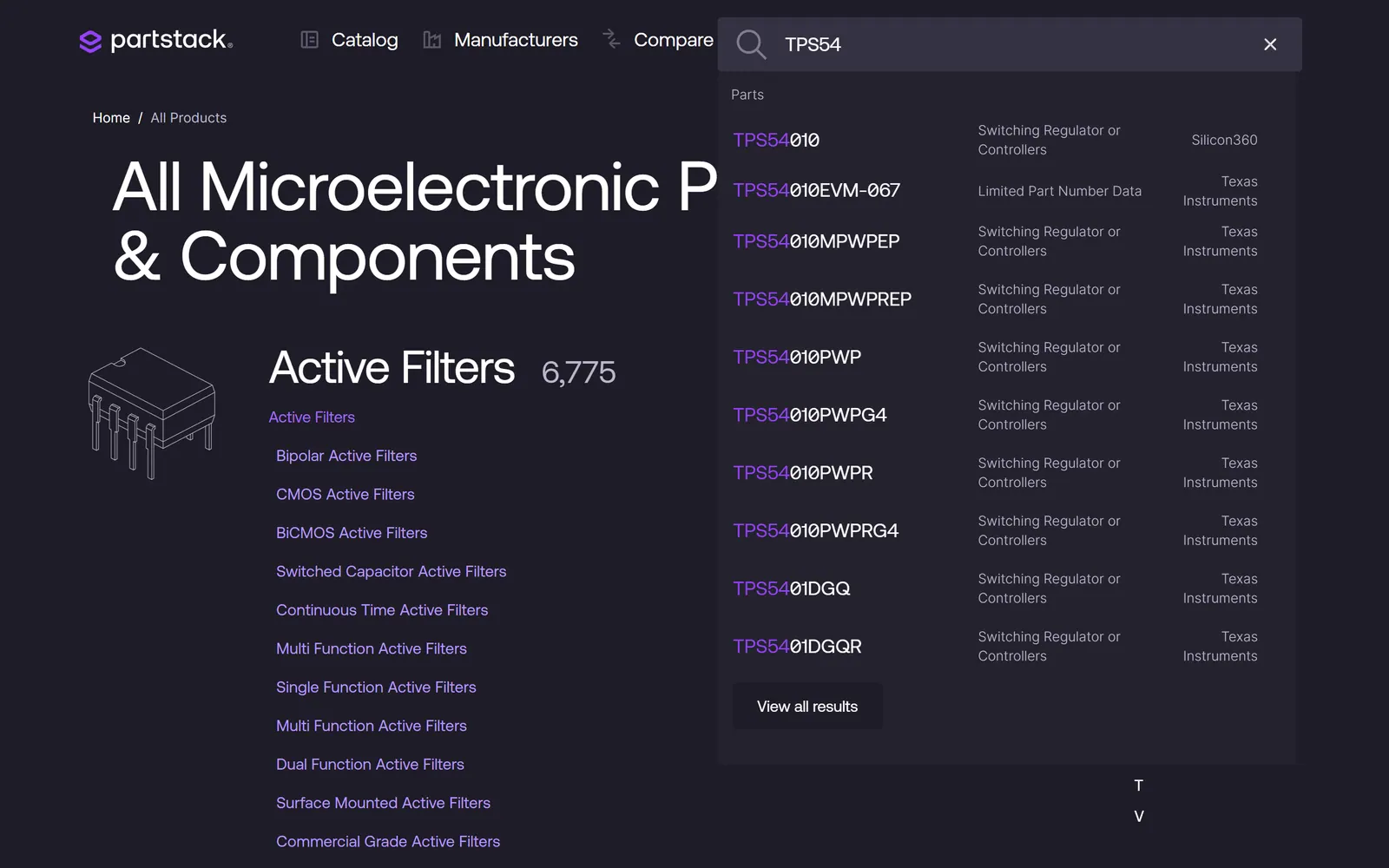
Task: Click the Catalog book icon
Action: [309, 40]
